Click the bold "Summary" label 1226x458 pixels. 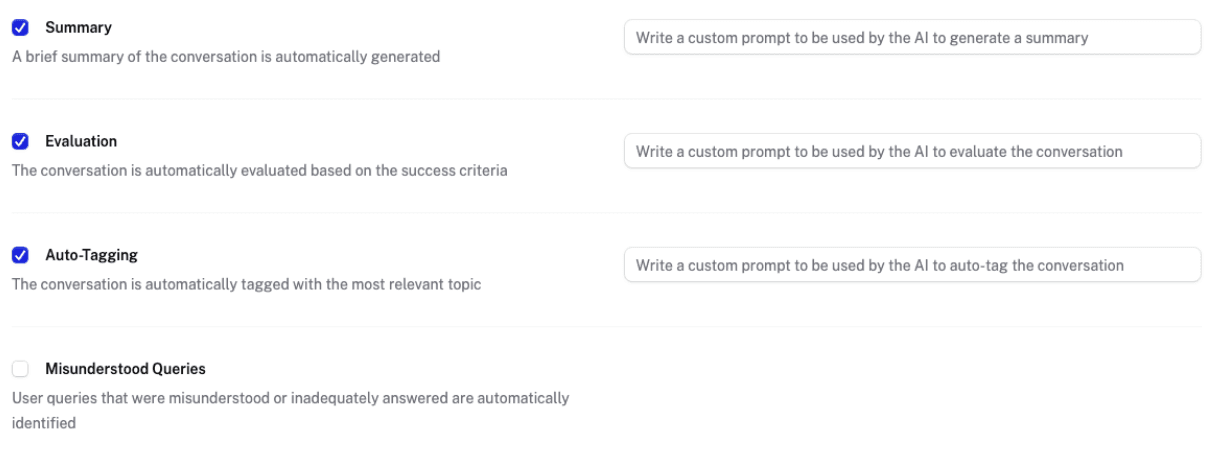click(x=78, y=28)
